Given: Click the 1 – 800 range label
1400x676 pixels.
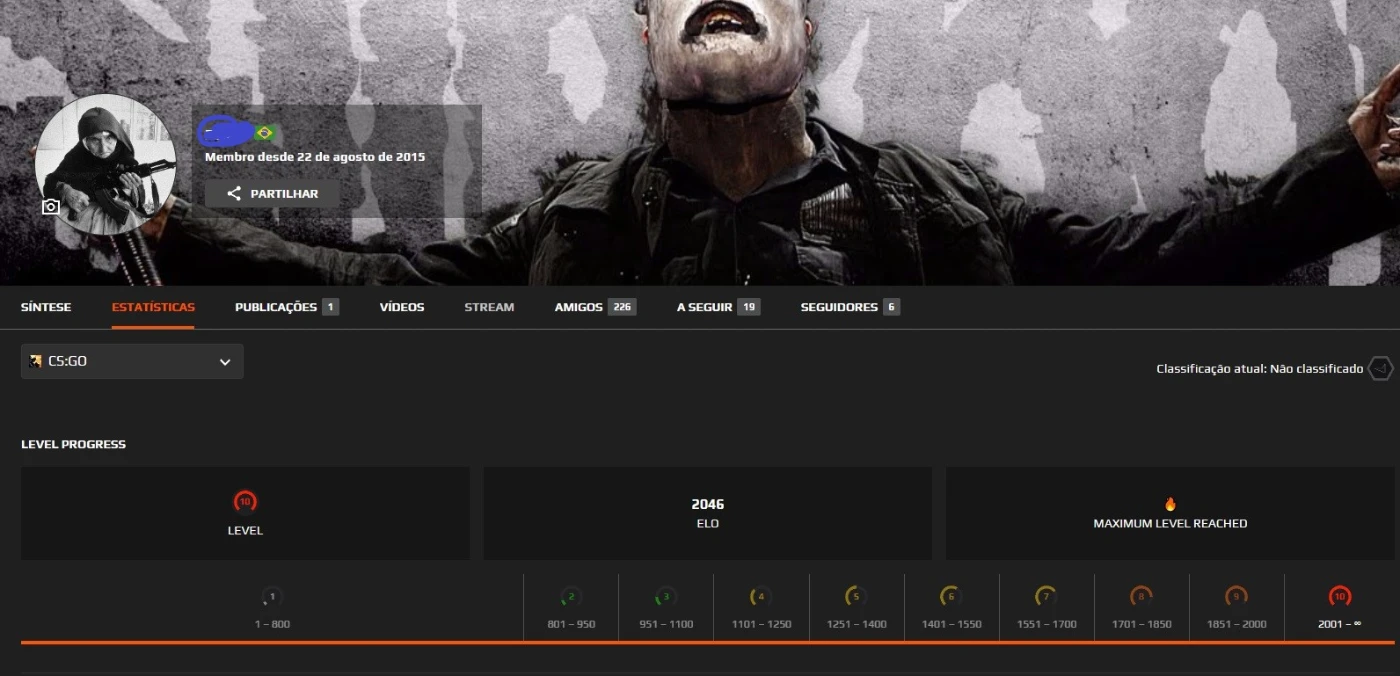Looking at the screenshot, I should pyautogui.click(x=272, y=624).
